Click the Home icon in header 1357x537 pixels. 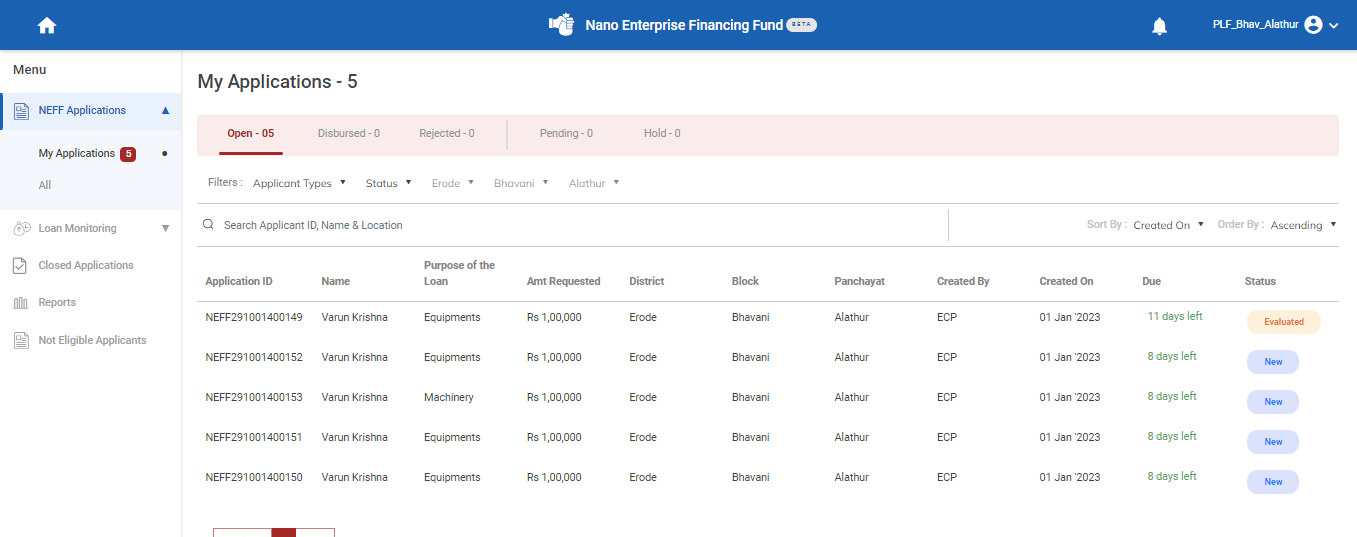[x=46, y=26]
